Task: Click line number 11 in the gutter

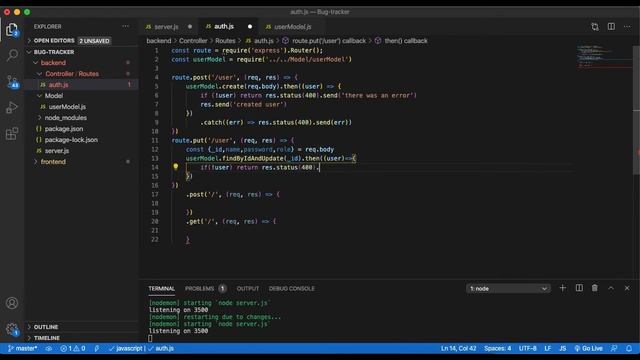Action: coord(155,140)
